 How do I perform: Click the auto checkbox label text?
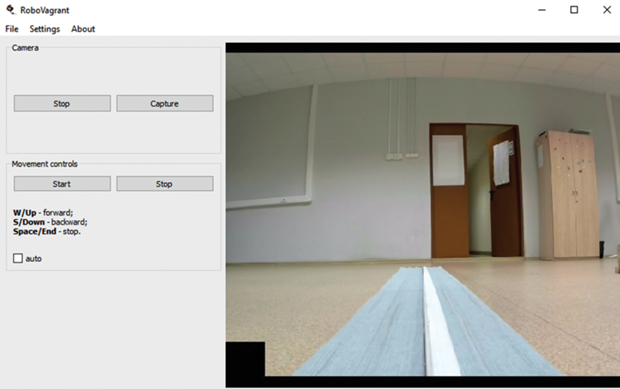(34, 259)
